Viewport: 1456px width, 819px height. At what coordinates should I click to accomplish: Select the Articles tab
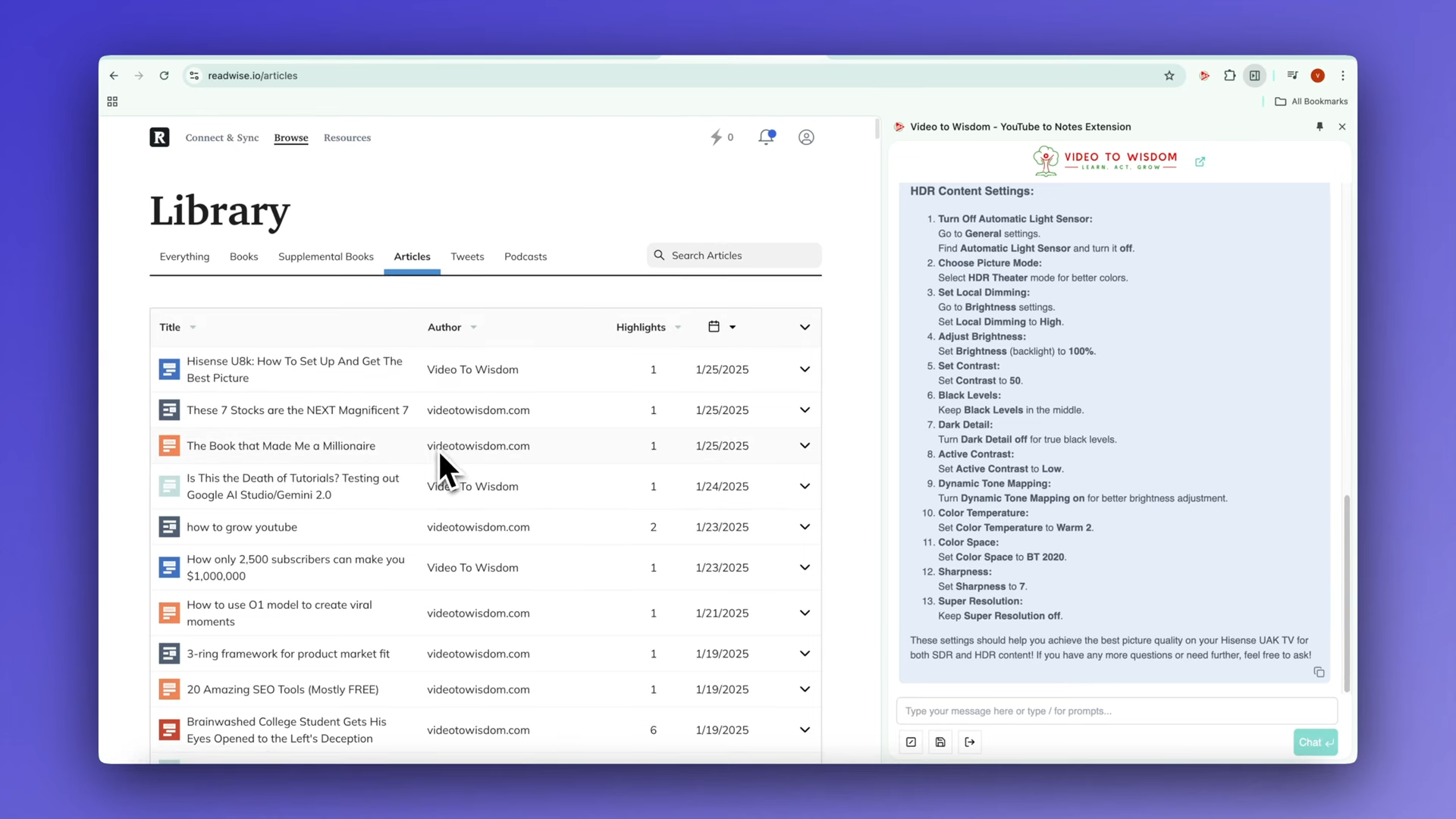coord(412,256)
